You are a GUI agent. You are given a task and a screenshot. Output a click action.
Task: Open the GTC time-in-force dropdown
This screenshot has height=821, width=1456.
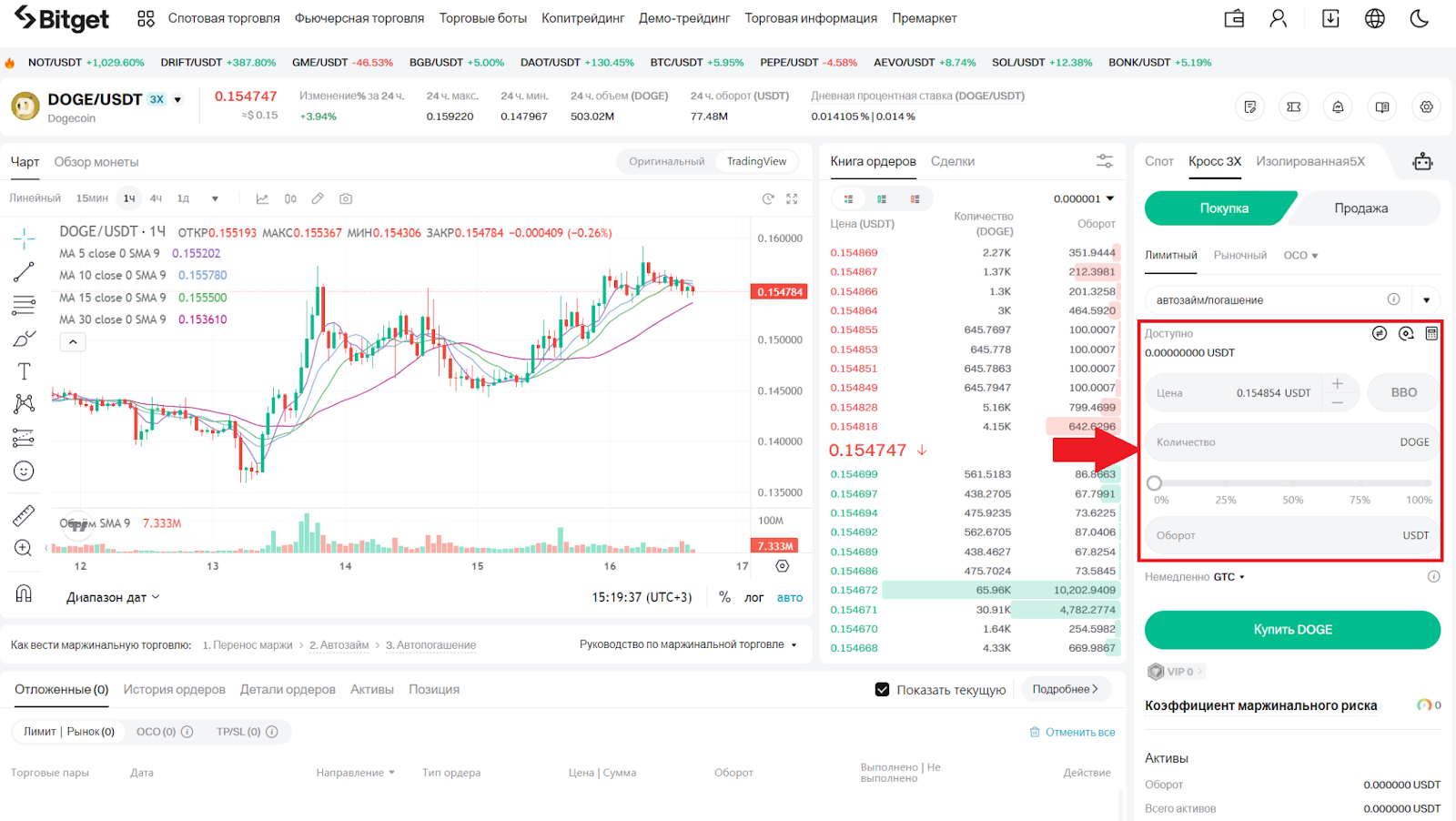tap(1228, 577)
